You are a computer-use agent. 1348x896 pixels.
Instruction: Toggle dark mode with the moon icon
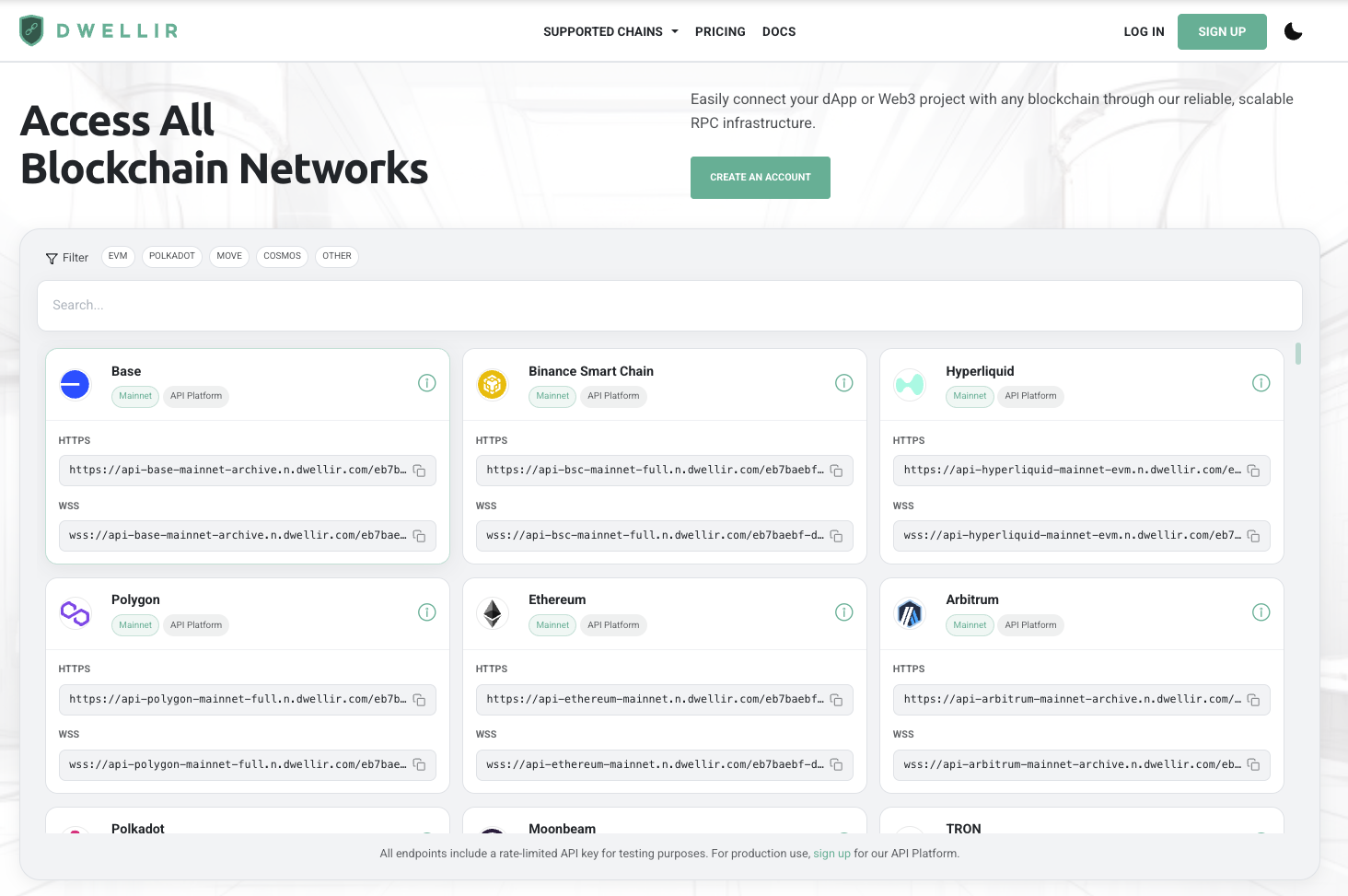pyautogui.click(x=1293, y=31)
